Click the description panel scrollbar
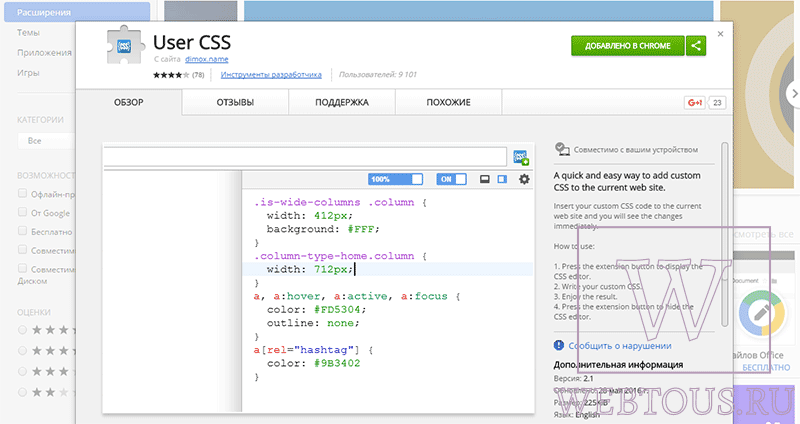Viewport: 800px width, 424px height. (x=724, y=234)
